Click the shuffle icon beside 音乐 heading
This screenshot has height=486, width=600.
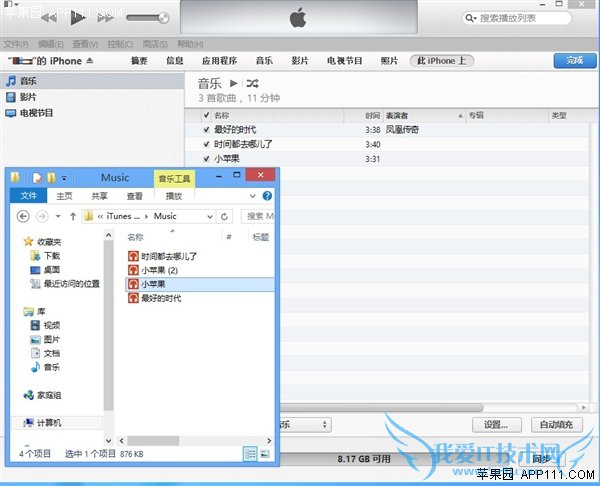(253, 83)
